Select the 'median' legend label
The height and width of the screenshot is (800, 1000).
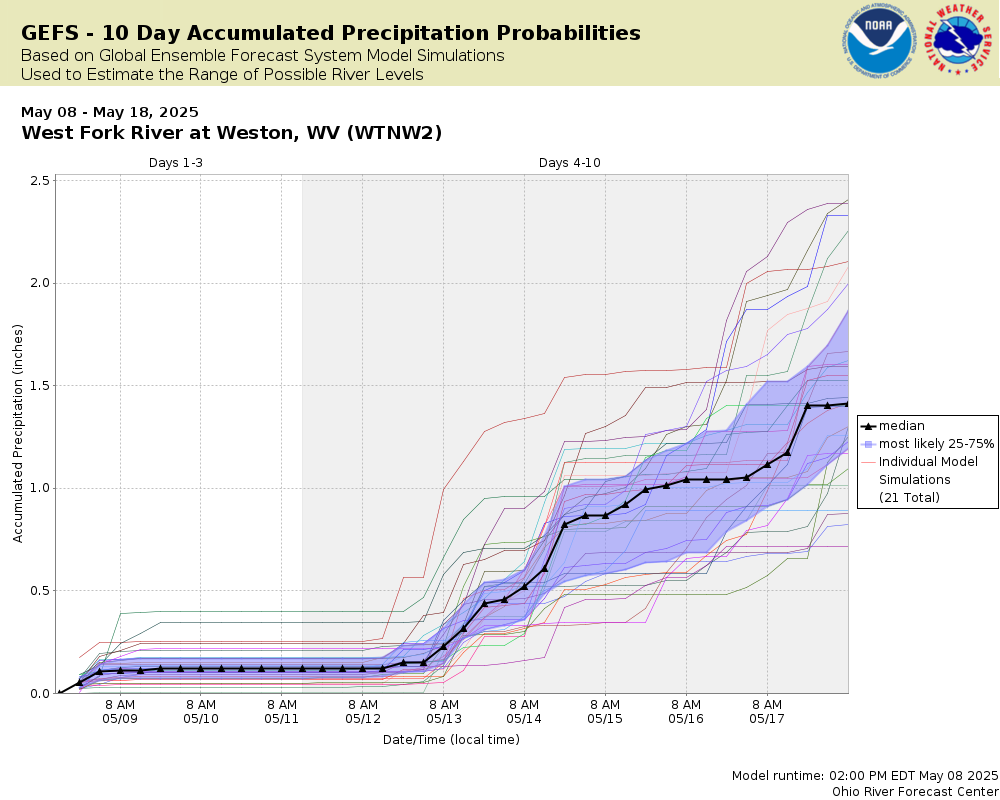pos(901,426)
